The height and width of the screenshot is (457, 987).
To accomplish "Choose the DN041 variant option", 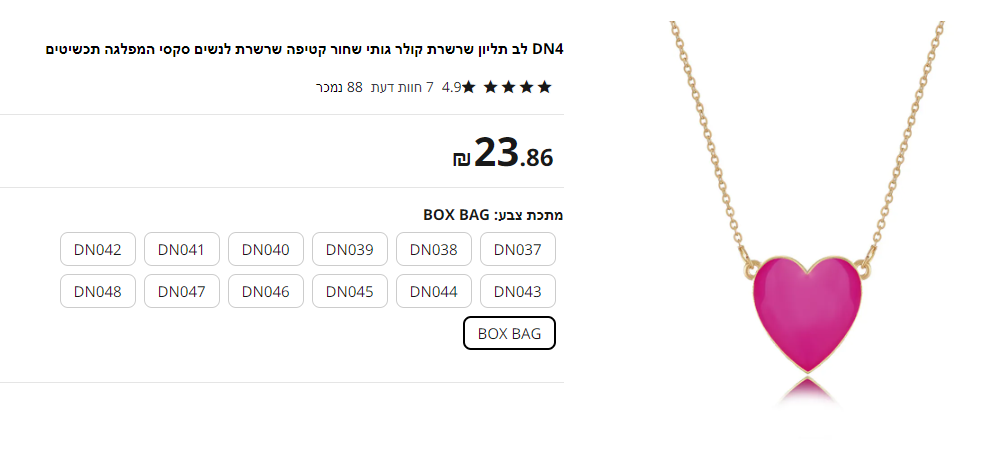I will (x=181, y=249).
